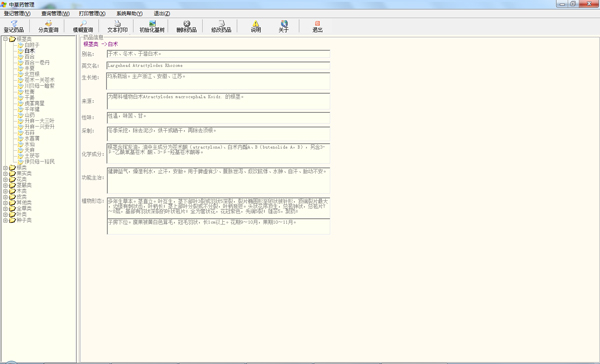This screenshot has width=600, height=364.
Task: Select 升麻-大三叶 in the tree
Action: point(39,121)
